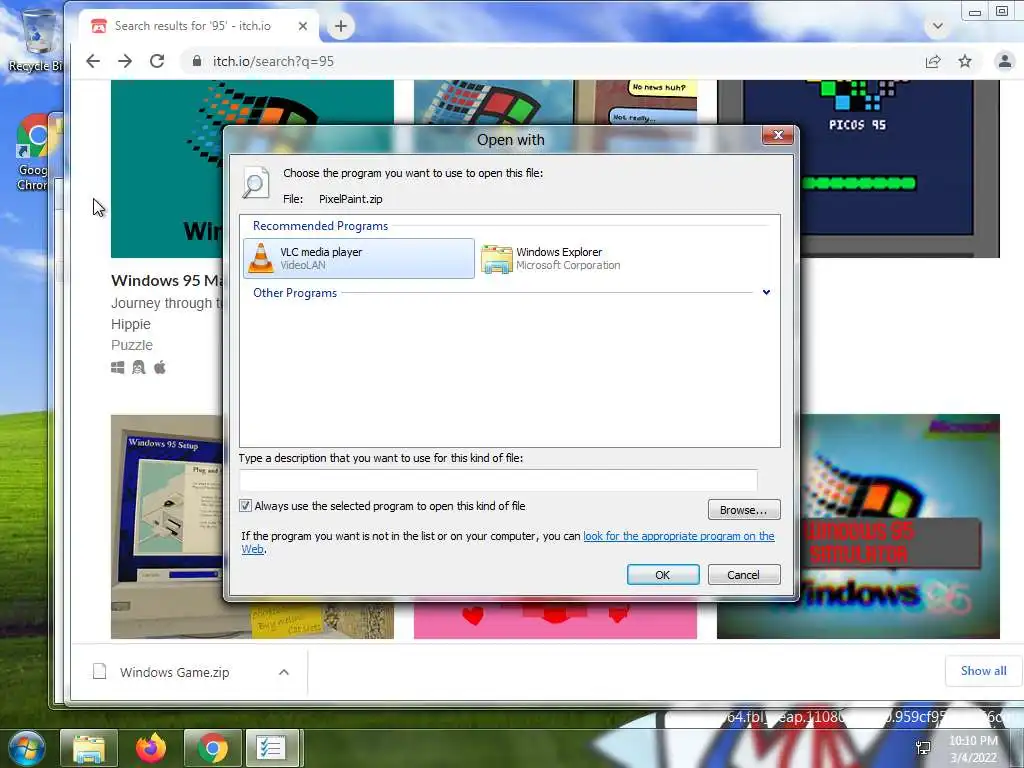Open the Windows Start menu

point(26,748)
